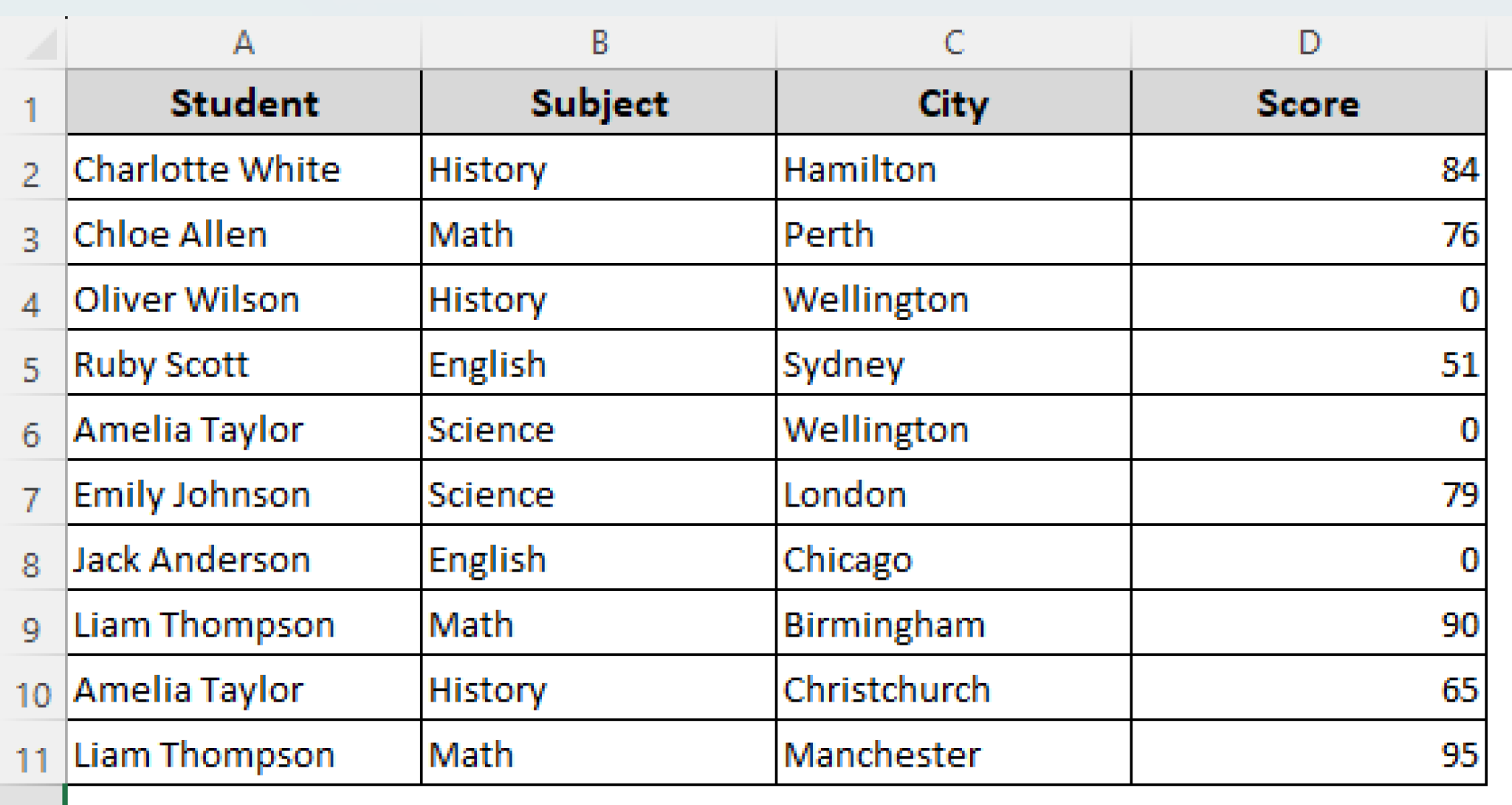Click the Student header cell
Screen dimensions: 1512x805
[244, 103]
